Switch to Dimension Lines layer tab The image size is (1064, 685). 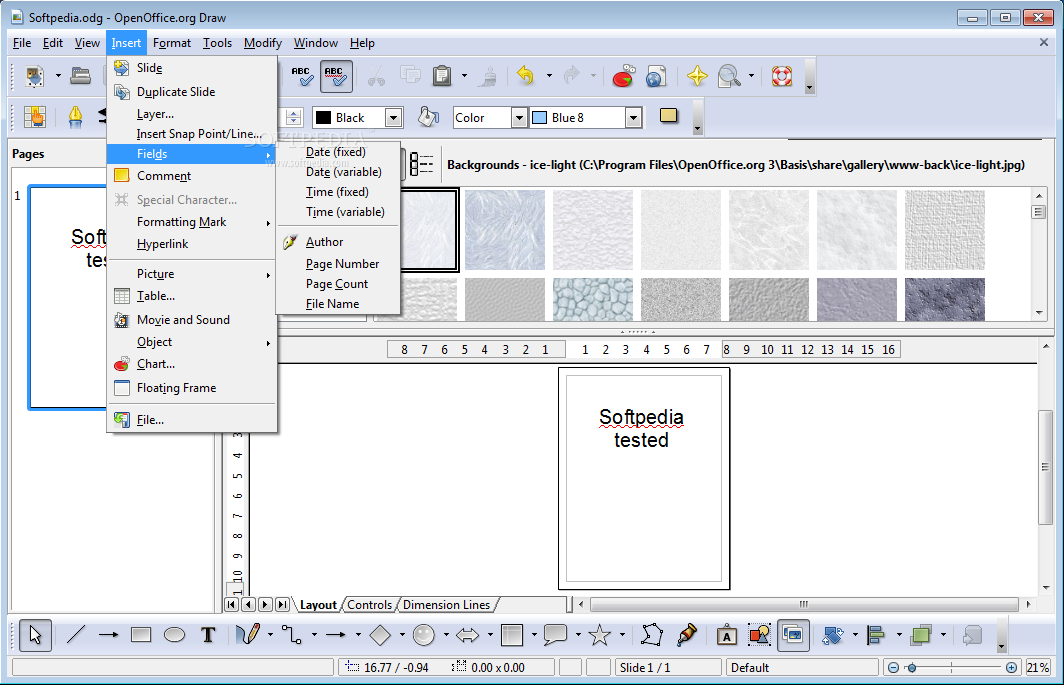446,605
